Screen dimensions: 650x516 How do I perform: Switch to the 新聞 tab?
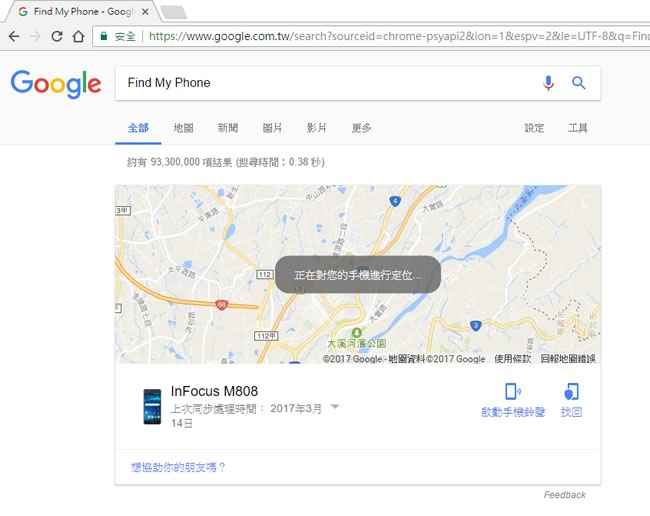pyautogui.click(x=228, y=128)
